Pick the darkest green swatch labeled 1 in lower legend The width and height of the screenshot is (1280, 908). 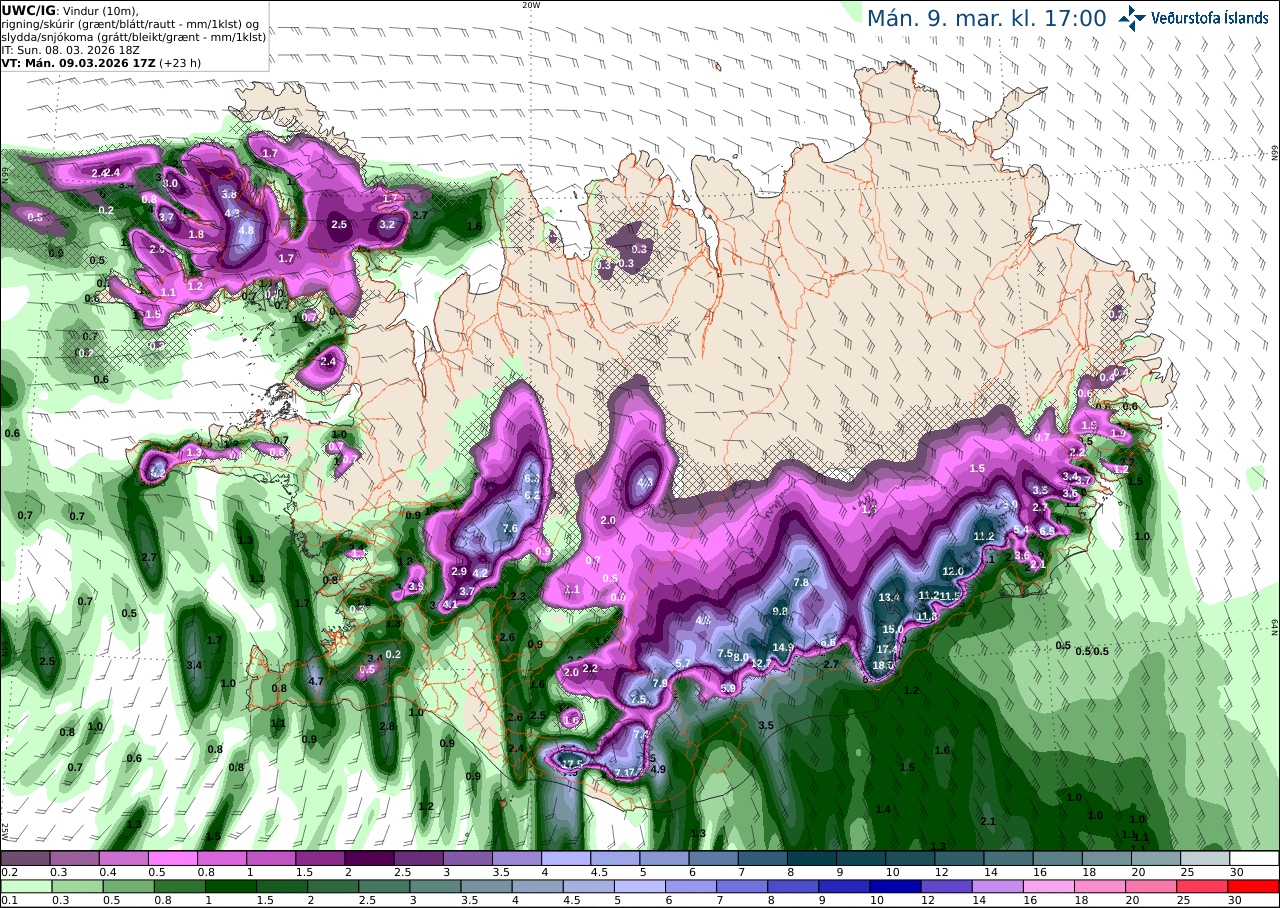pyautogui.click(x=229, y=886)
